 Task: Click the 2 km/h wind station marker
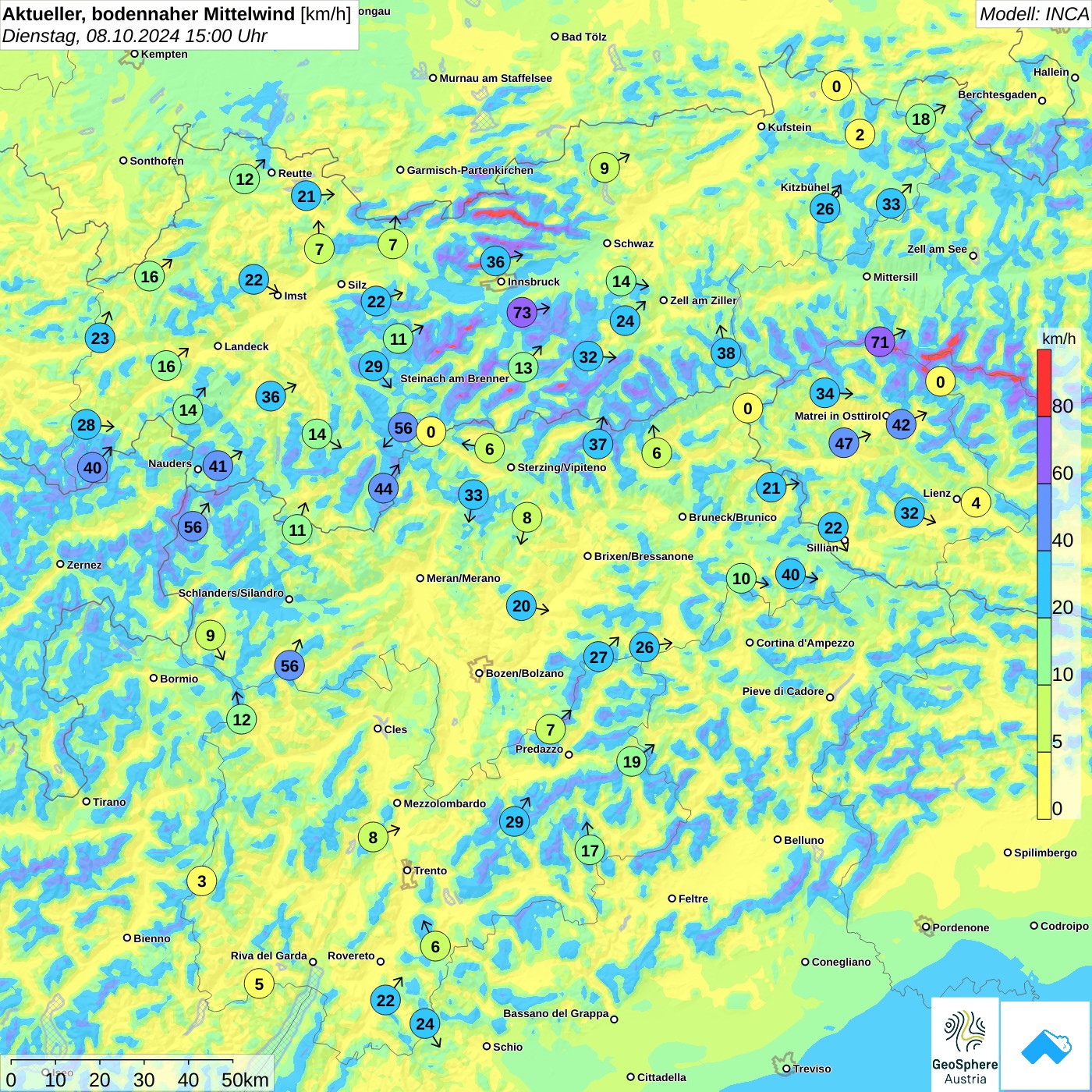[x=860, y=135]
